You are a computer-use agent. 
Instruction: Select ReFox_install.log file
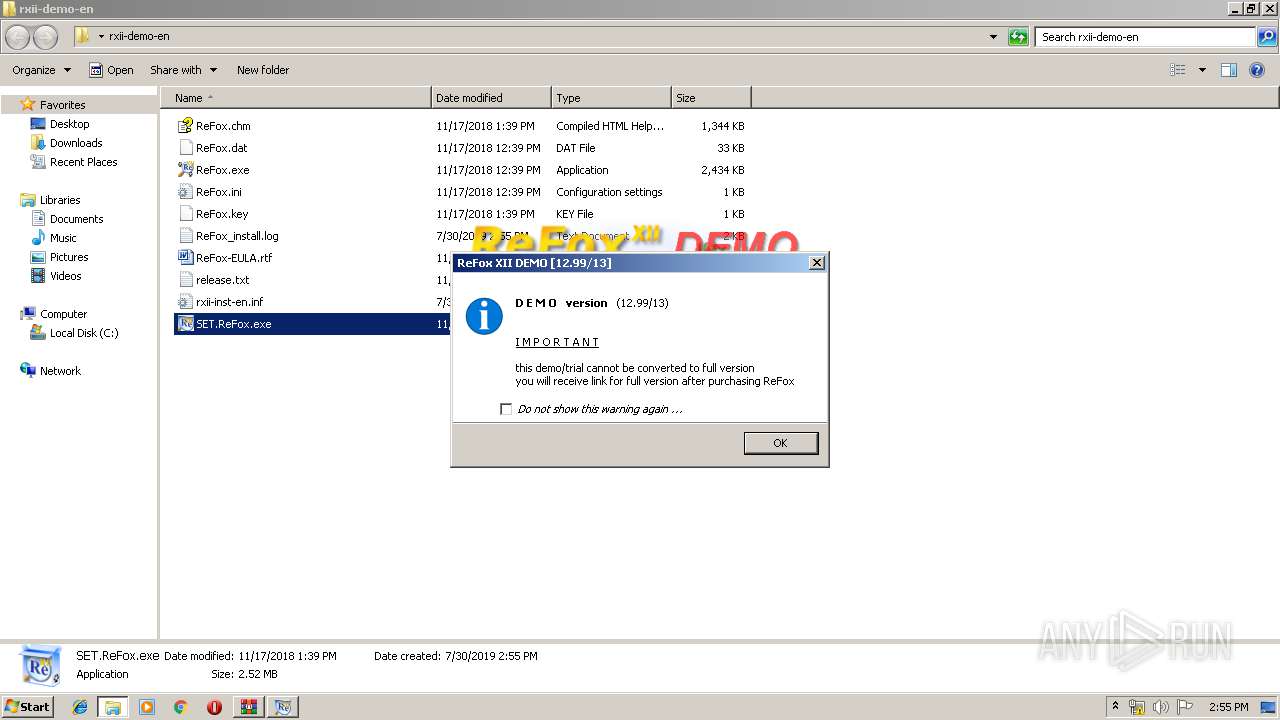coord(237,236)
